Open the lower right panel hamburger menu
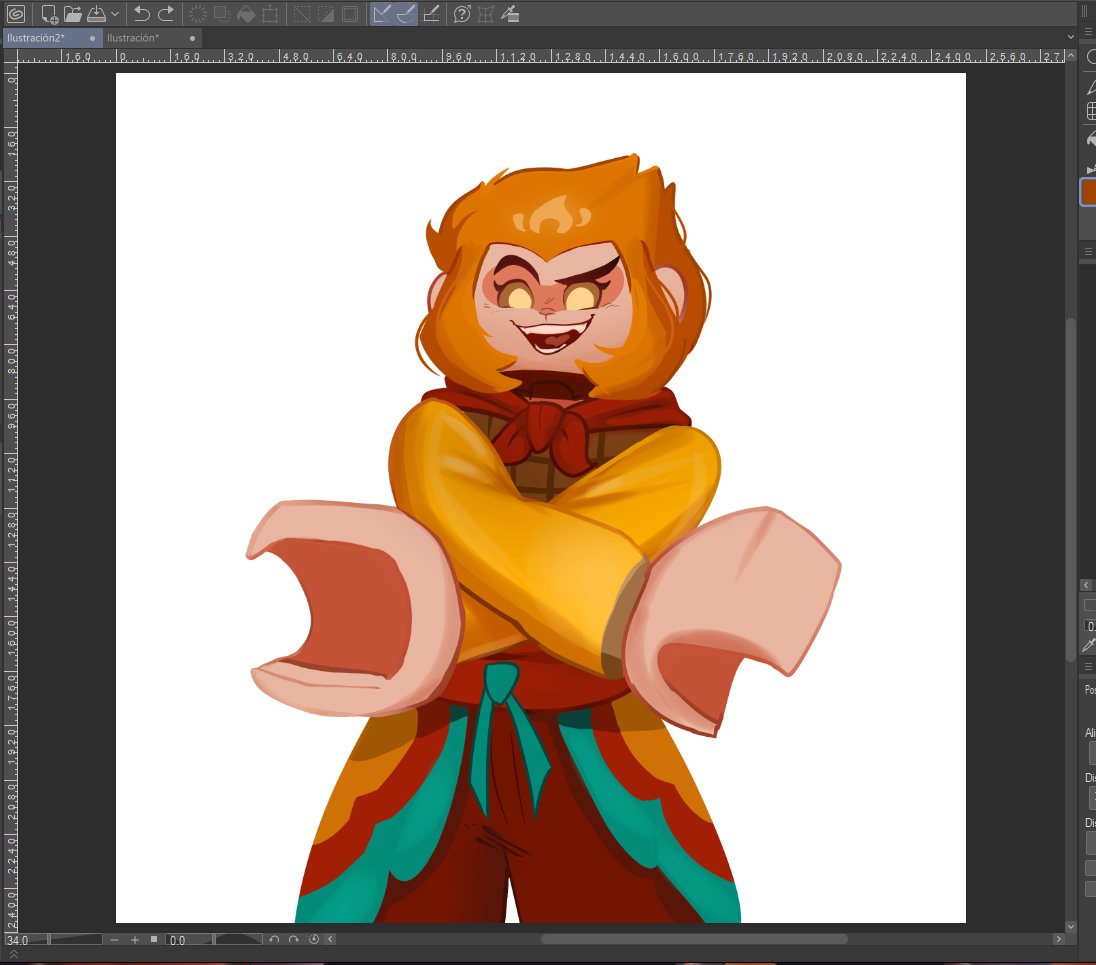1096x965 pixels. [1088, 667]
